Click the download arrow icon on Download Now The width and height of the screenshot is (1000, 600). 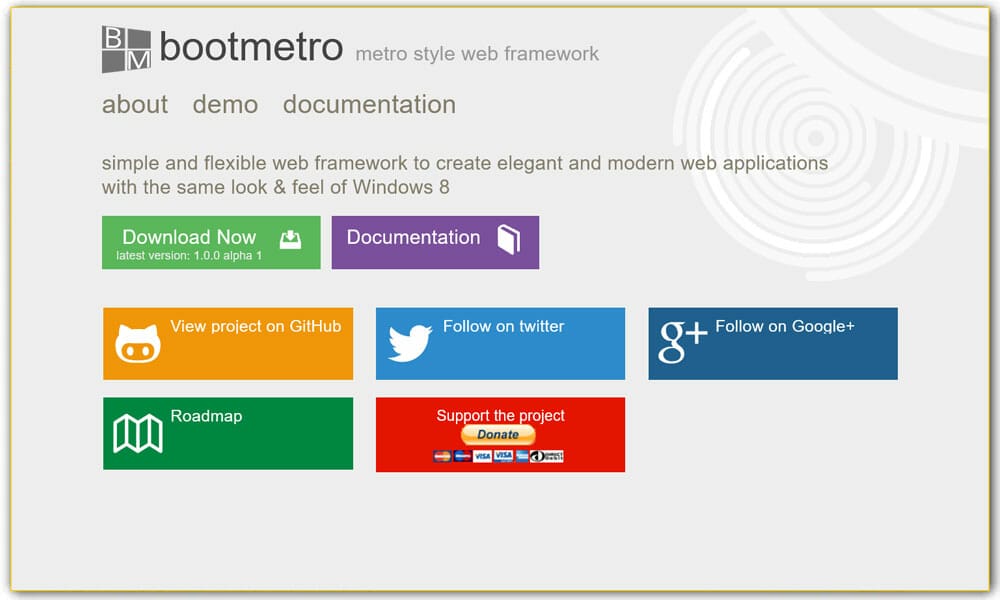click(x=289, y=237)
